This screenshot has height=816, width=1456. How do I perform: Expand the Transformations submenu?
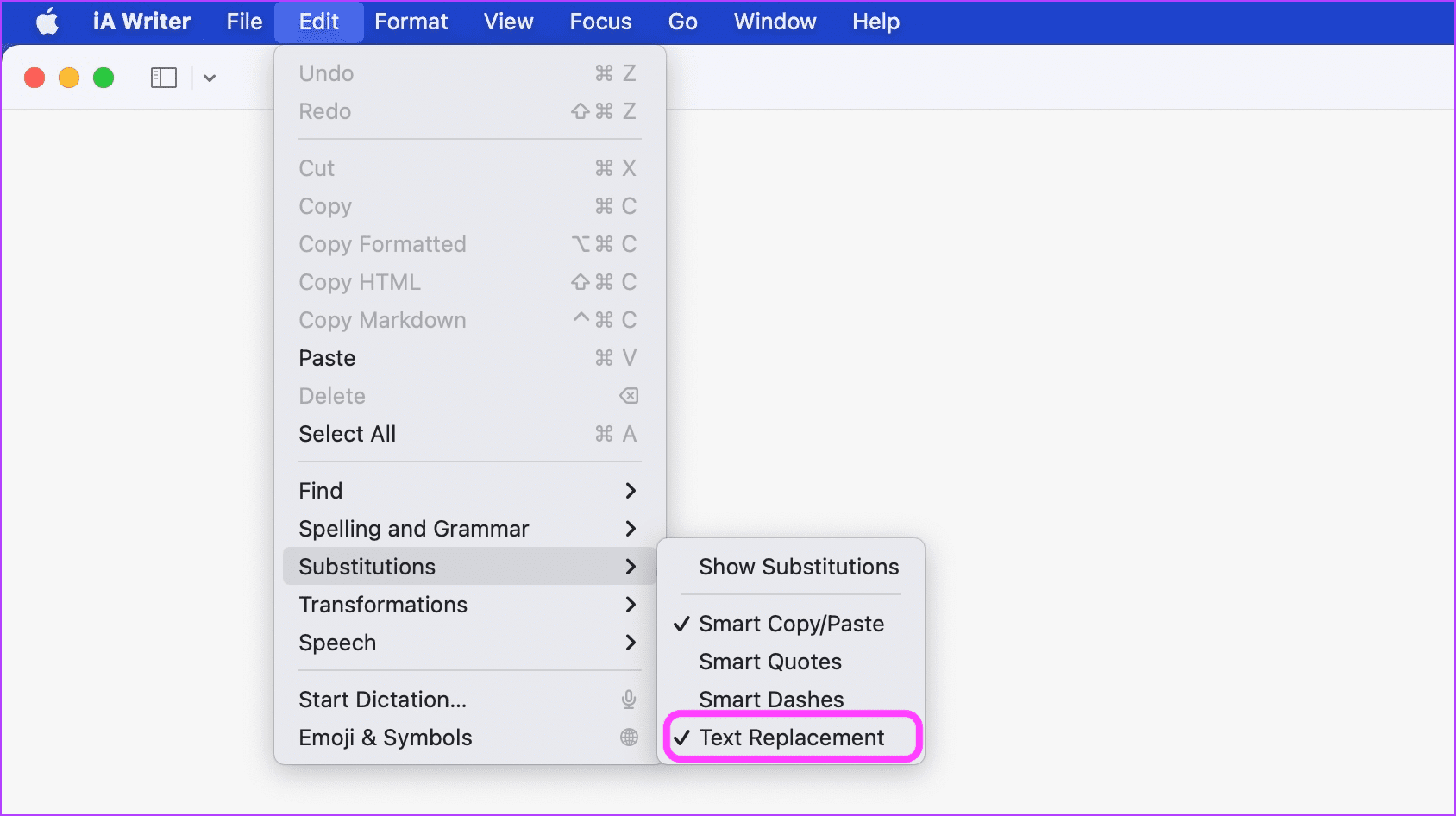click(x=469, y=605)
